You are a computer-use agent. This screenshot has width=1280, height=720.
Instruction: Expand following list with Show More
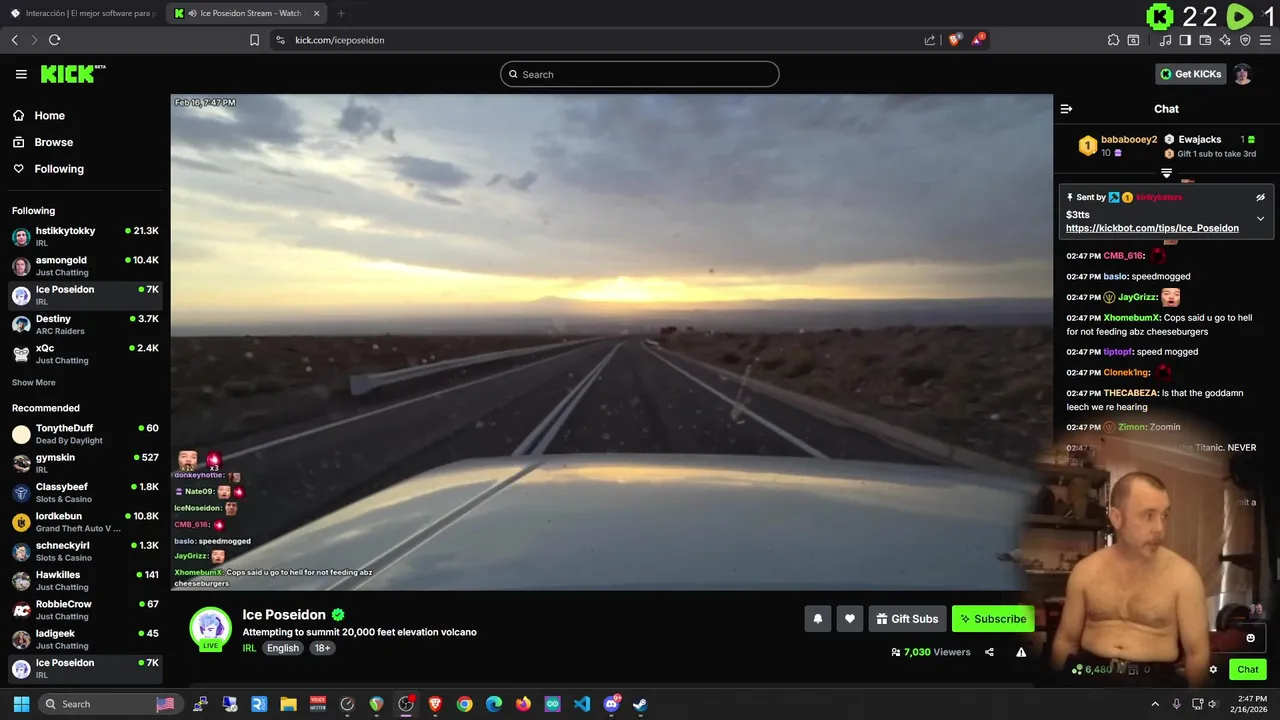(34, 382)
